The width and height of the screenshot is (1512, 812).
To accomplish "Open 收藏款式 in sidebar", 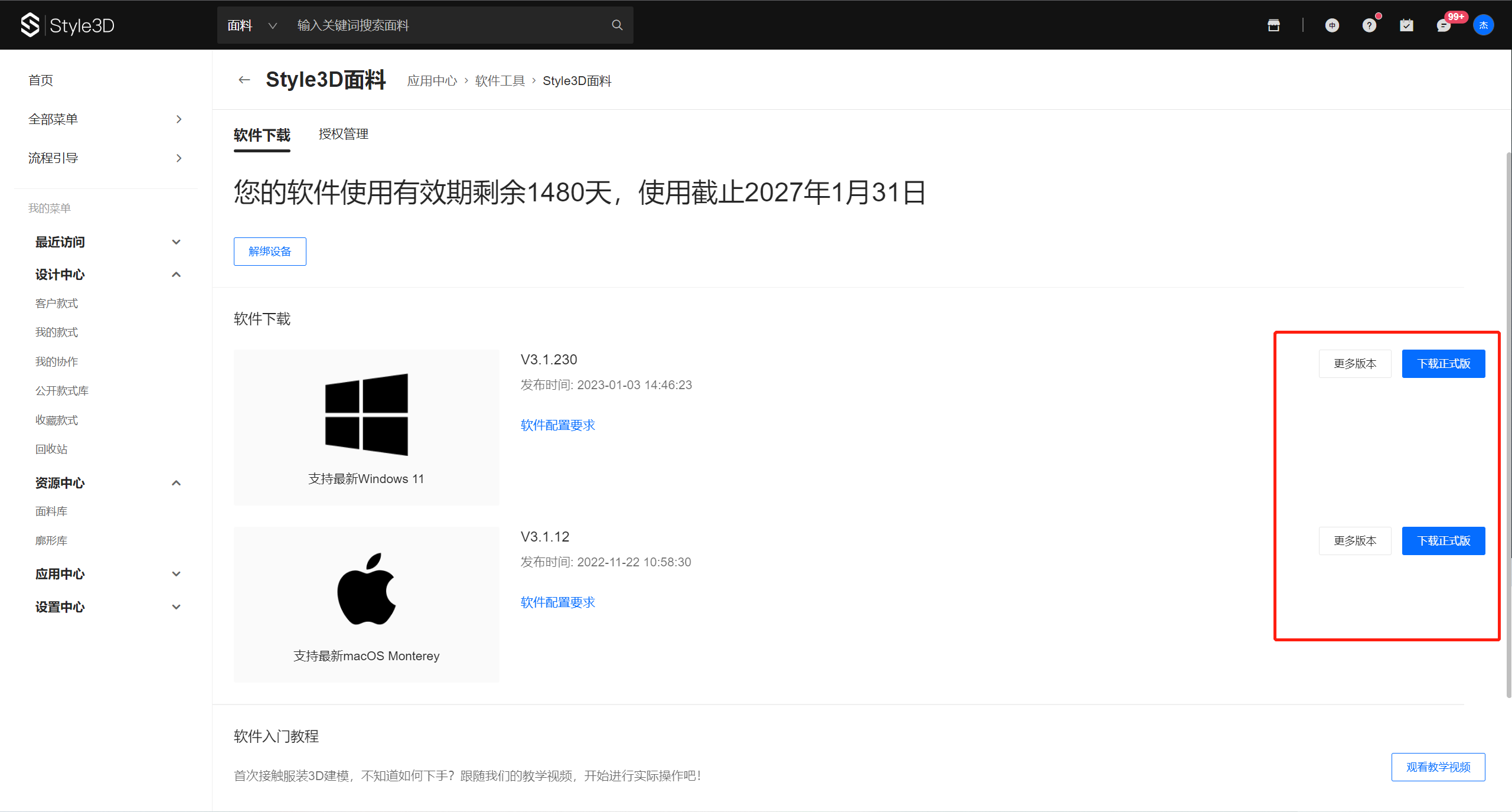I will point(57,420).
